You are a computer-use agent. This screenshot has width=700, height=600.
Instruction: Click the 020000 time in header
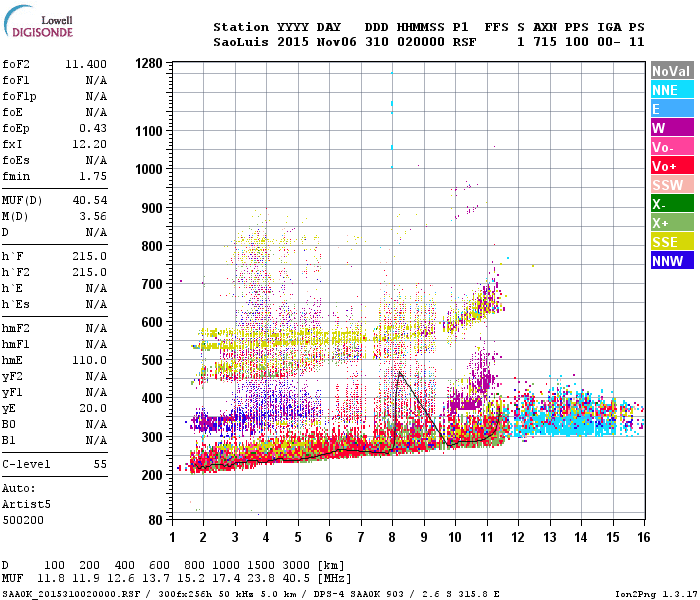coord(421,42)
